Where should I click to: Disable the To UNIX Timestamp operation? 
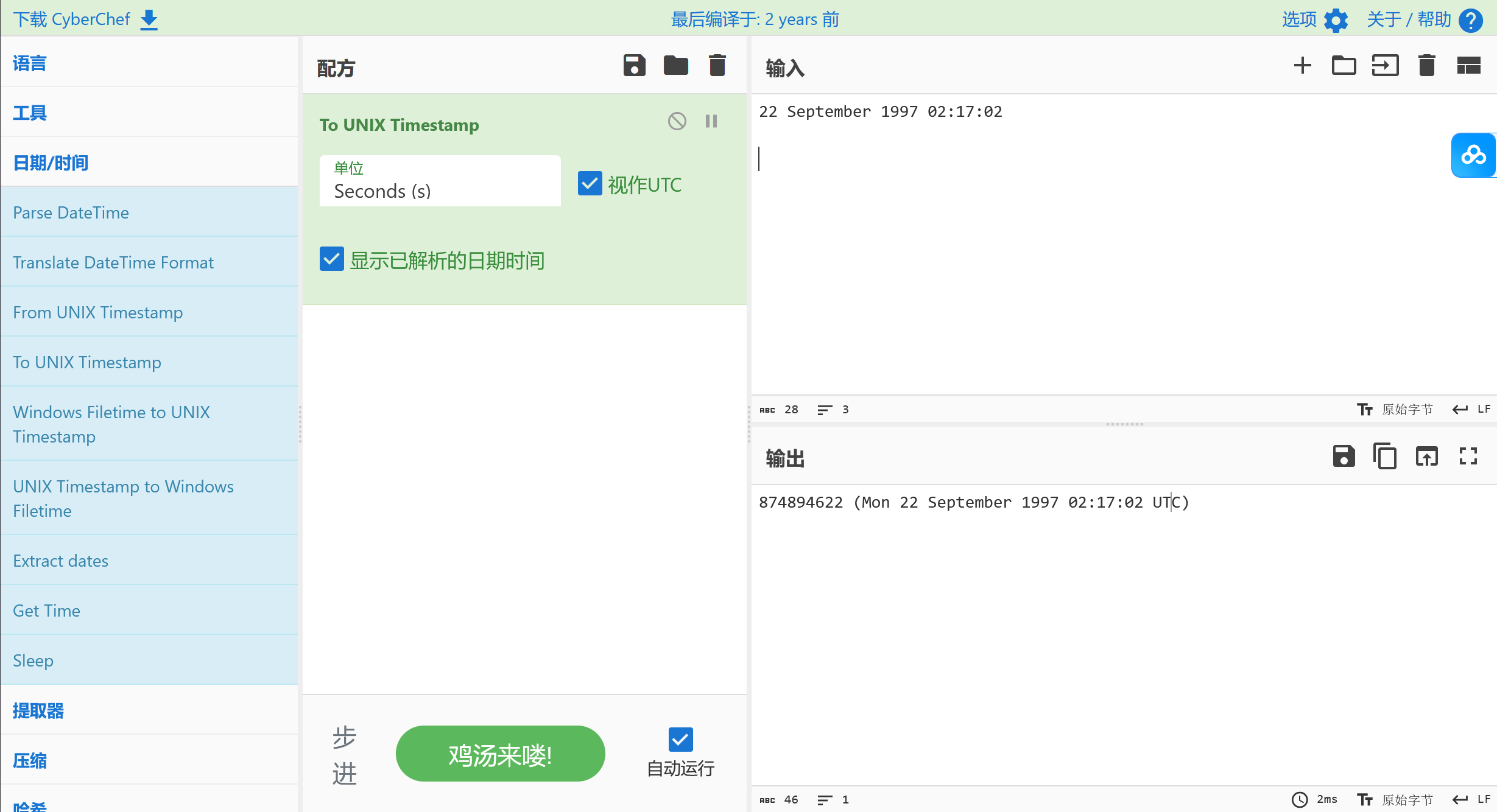[677, 121]
